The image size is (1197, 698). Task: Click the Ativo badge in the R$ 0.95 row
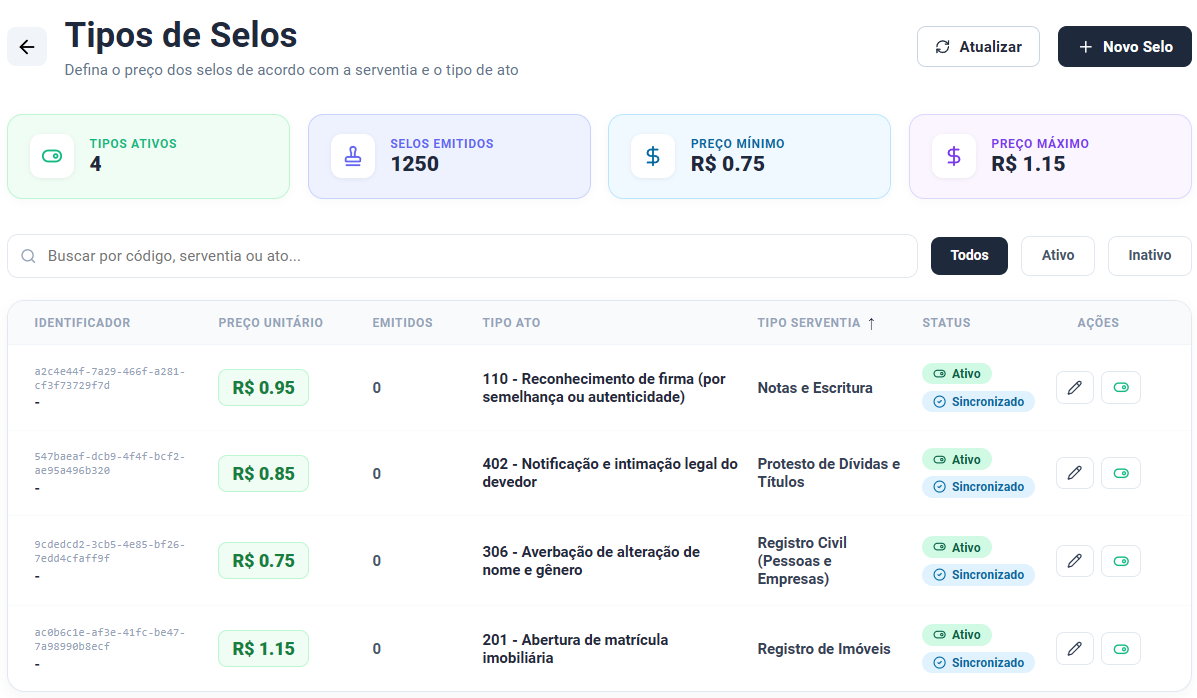tap(957, 374)
